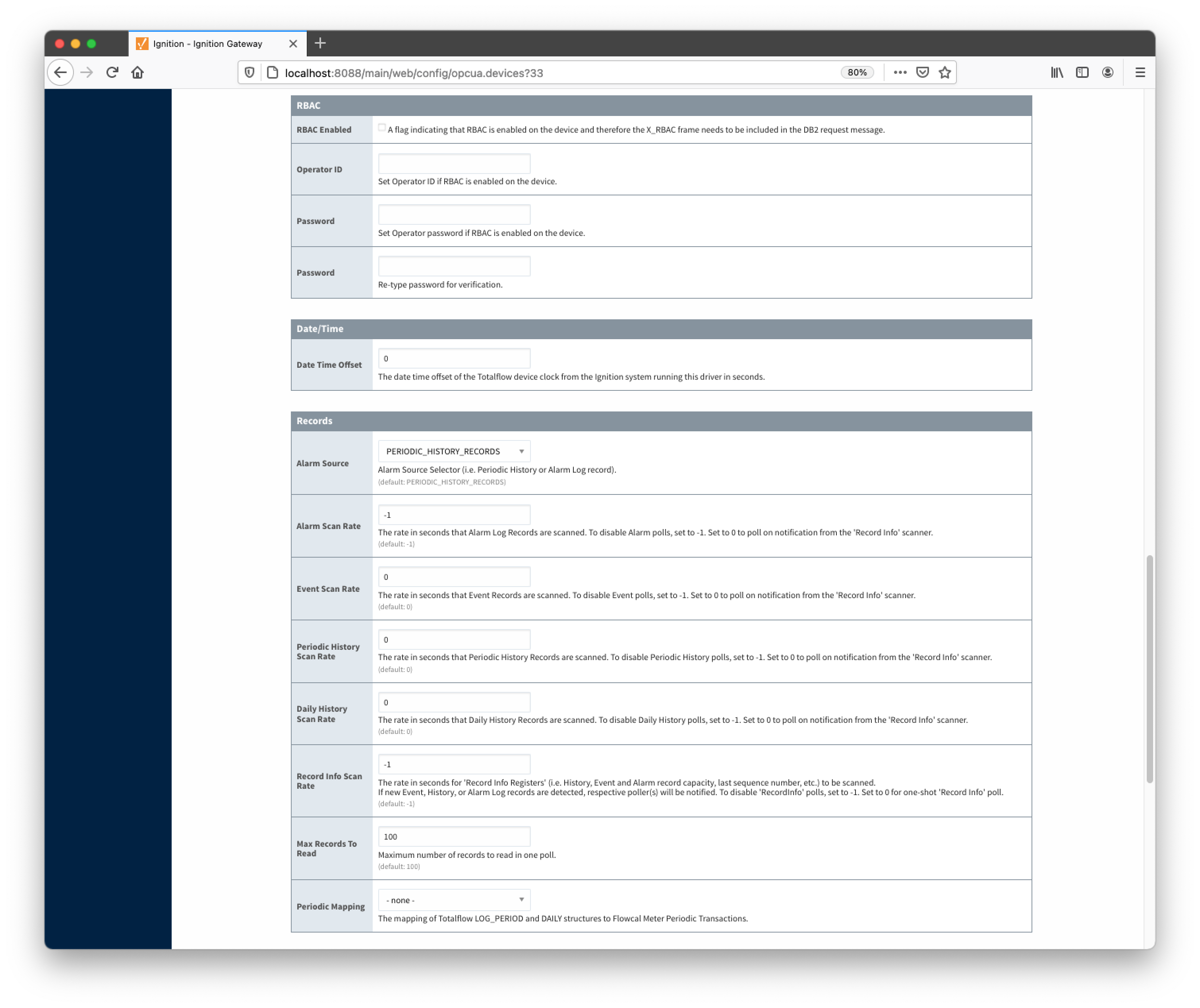The height and width of the screenshot is (1008, 1200).
Task: Click 'Re-type password for verification.' text
Action: coord(439,285)
